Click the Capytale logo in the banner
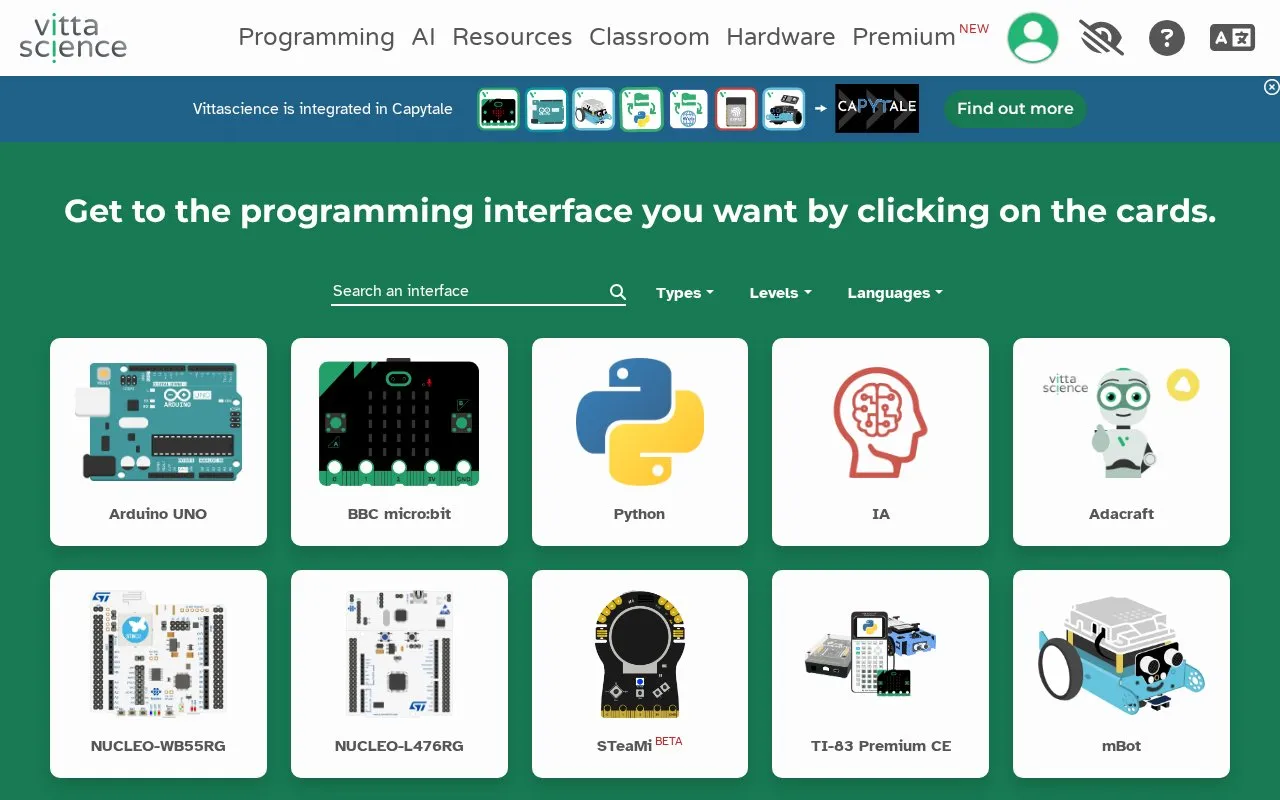 pyautogui.click(x=877, y=108)
